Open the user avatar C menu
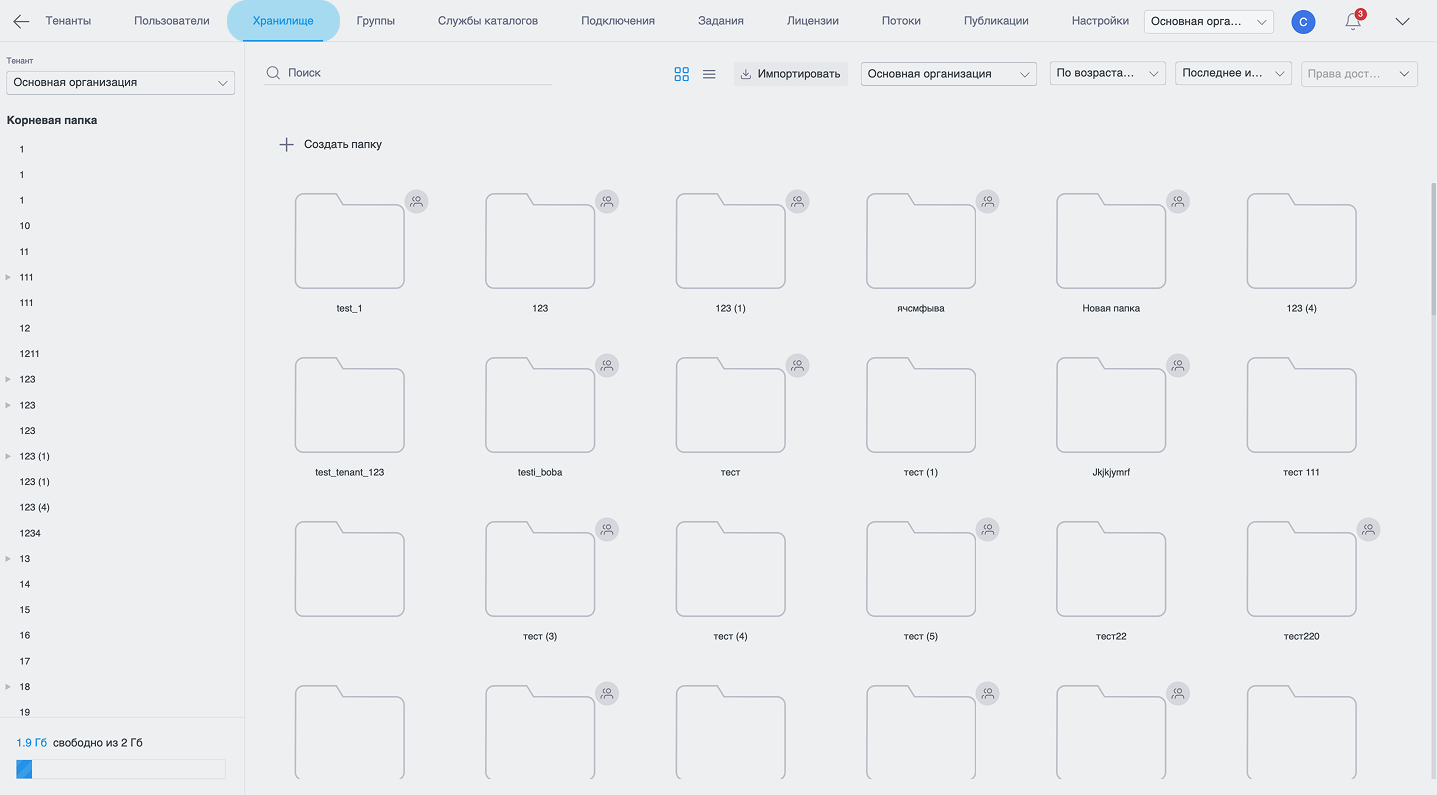 tap(1303, 22)
